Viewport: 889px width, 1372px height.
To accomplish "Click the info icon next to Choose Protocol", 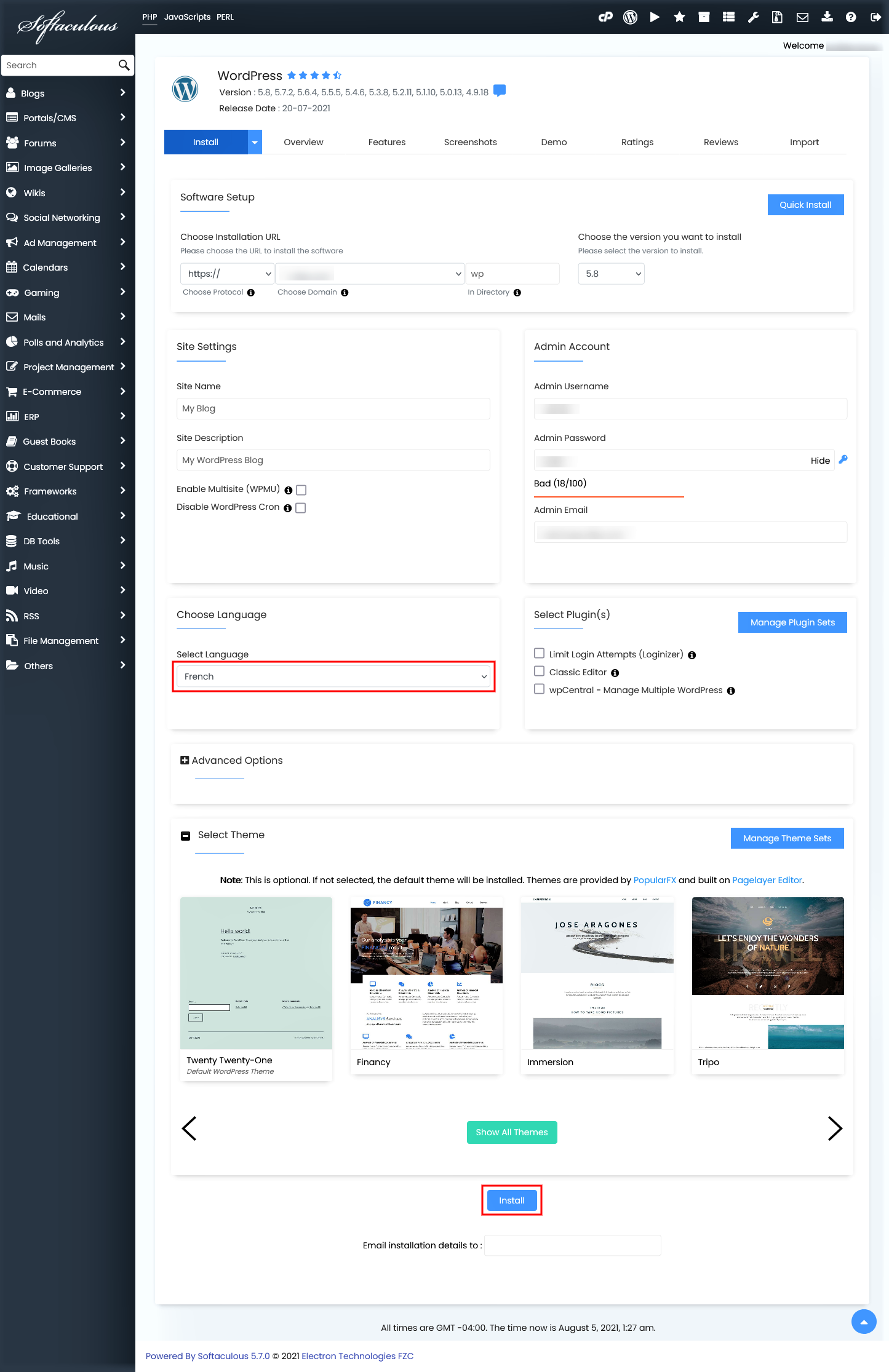I will click(x=251, y=293).
